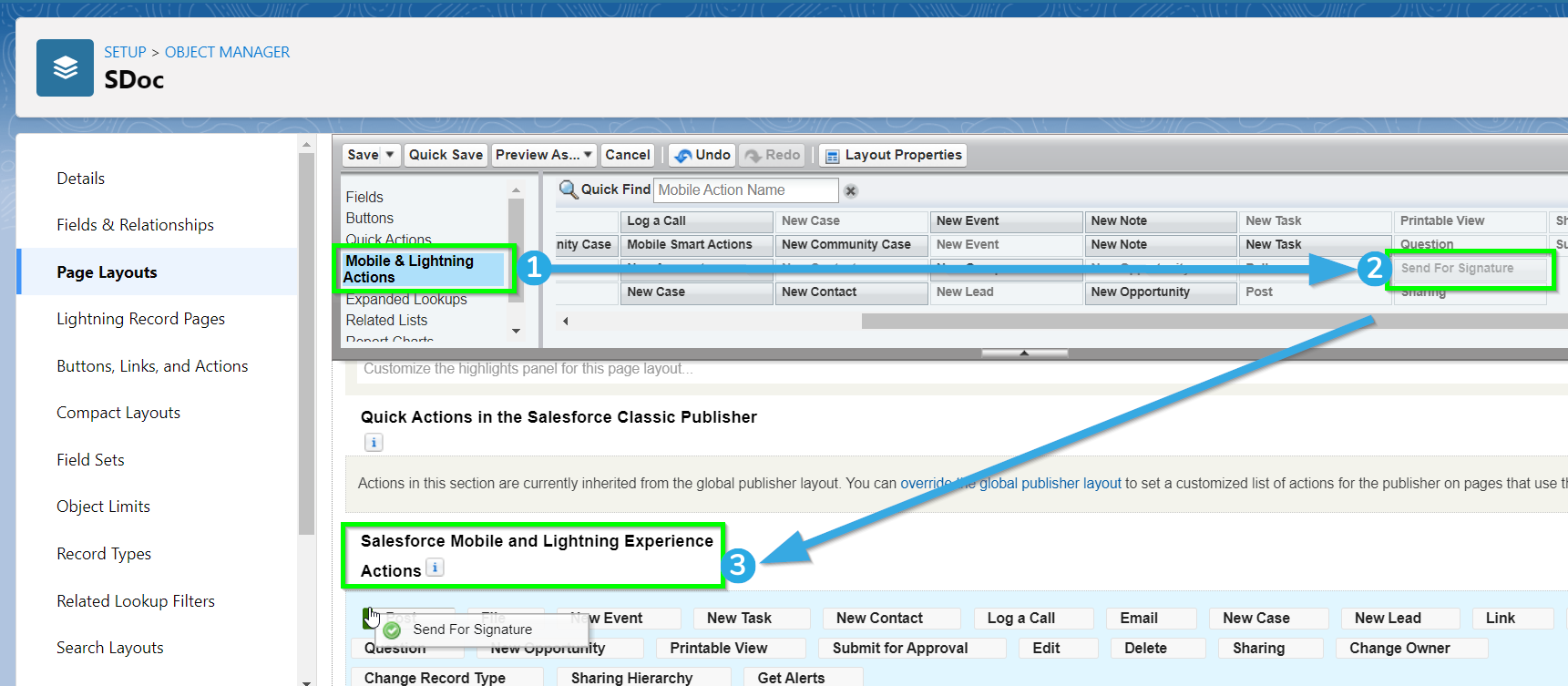
Task: Select Send For Signature in the palette
Action: 1471,269
